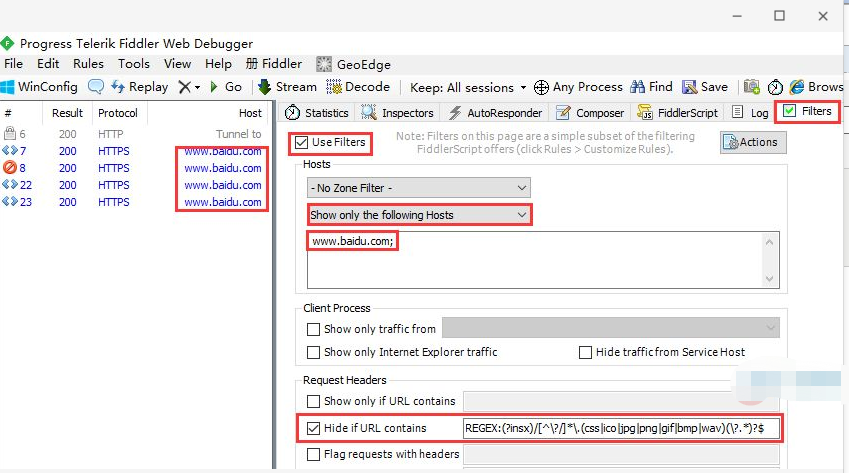
Task: Click hosts box scrollbar up arrow
Action: click(769, 242)
